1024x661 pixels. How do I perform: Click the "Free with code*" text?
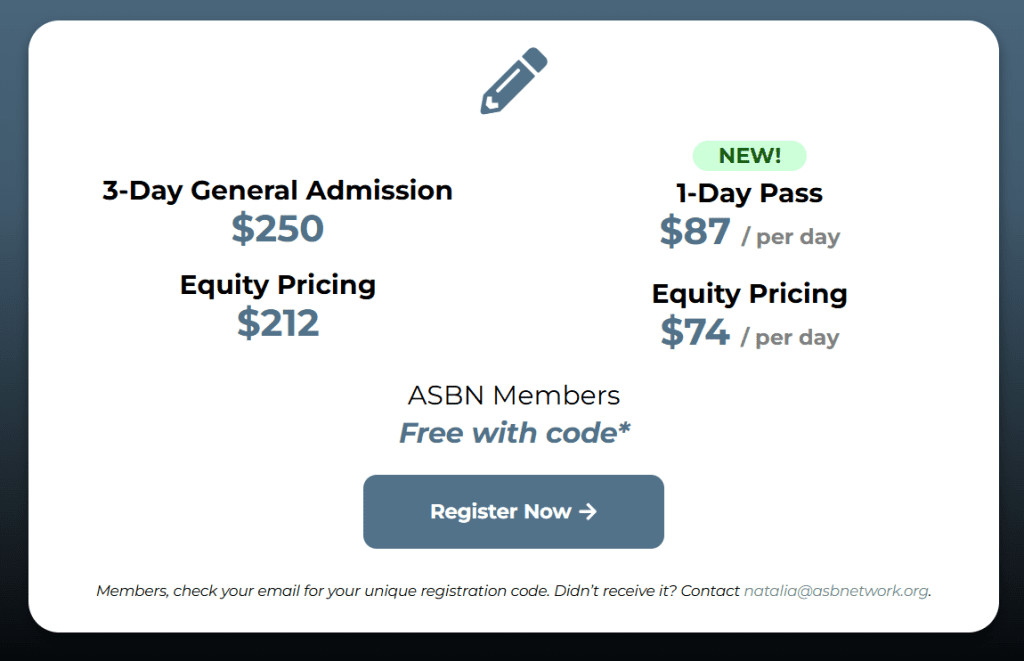pyautogui.click(x=514, y=433)
